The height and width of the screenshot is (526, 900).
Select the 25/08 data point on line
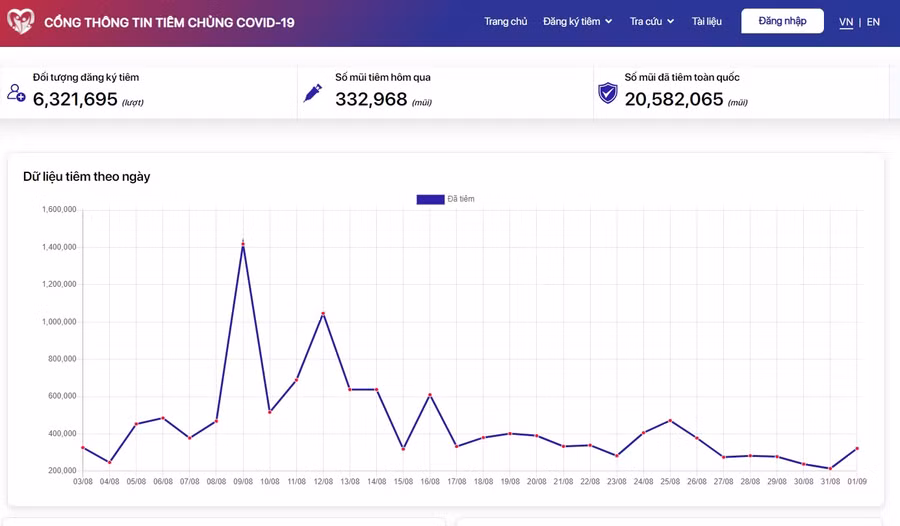coord(670,420)
